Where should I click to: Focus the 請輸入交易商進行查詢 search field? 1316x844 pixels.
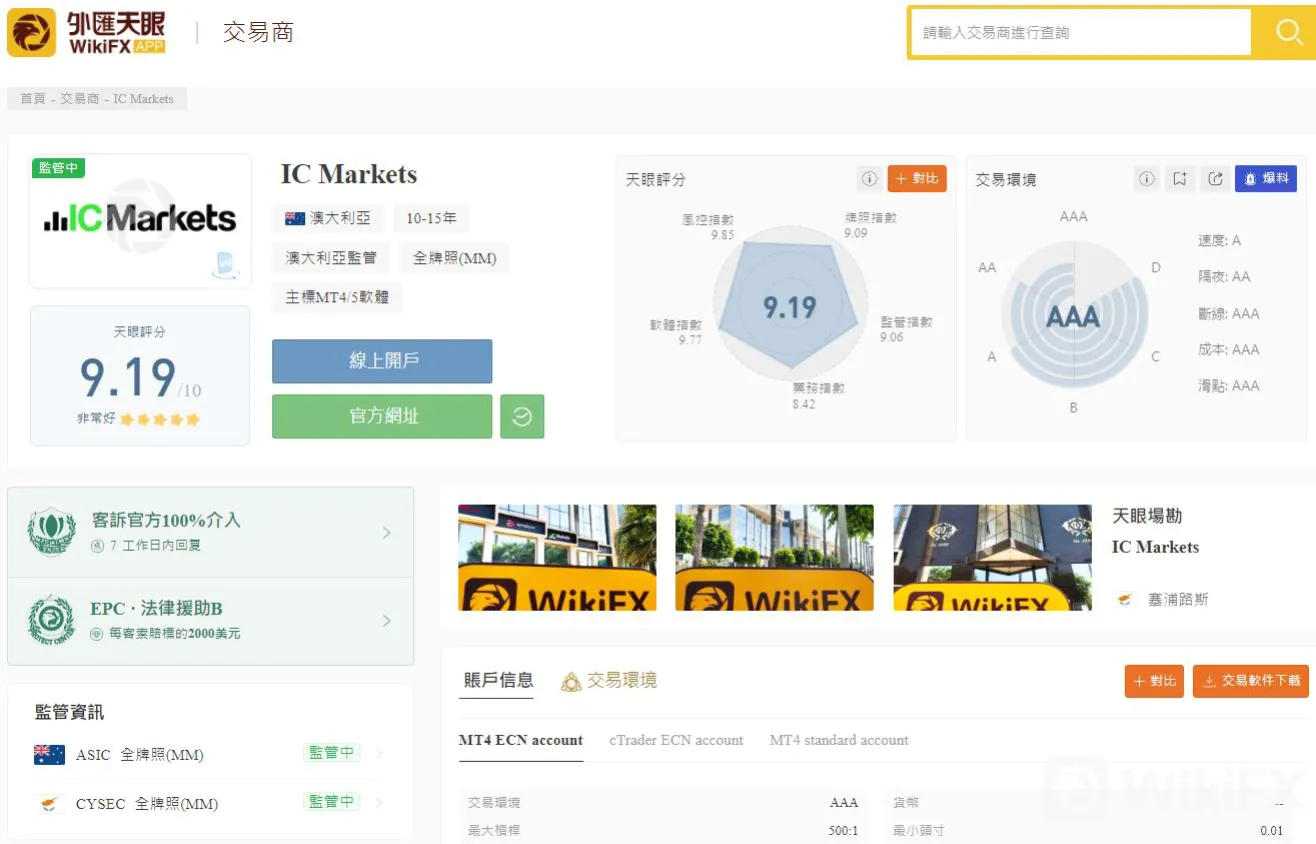pos(1081,33)
